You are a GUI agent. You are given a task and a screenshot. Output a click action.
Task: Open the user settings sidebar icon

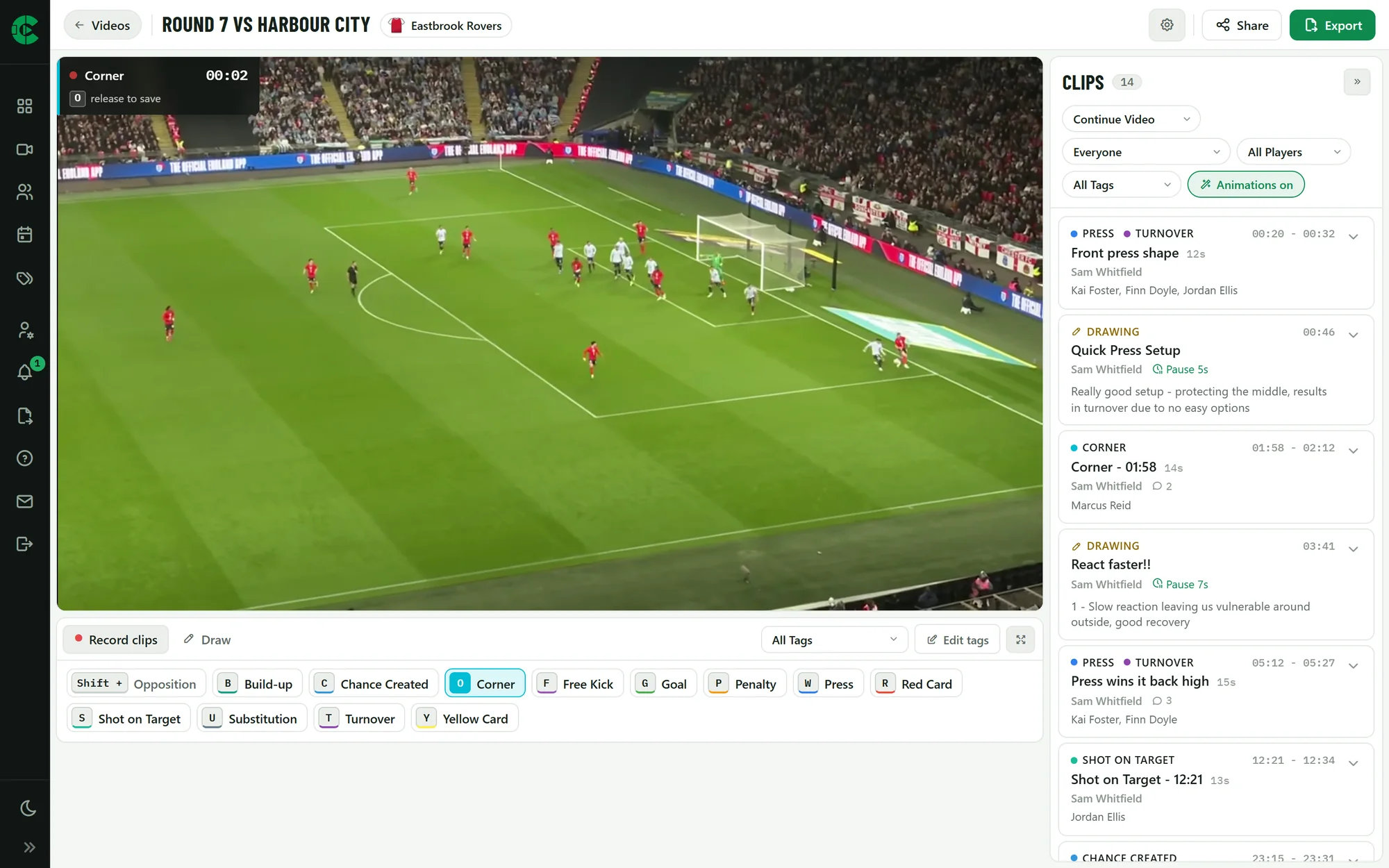(24, 330)
